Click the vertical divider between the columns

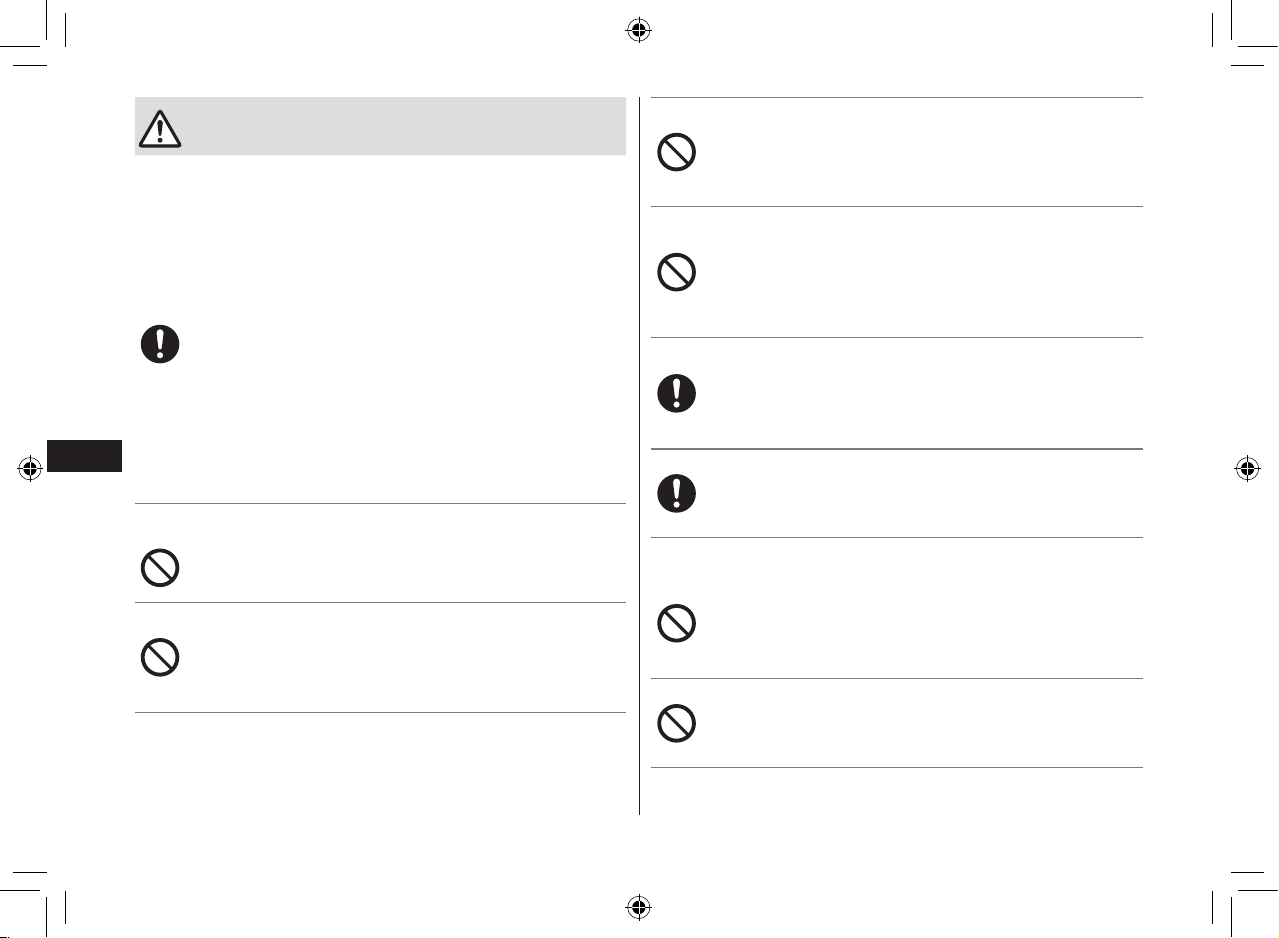point(639,456)
